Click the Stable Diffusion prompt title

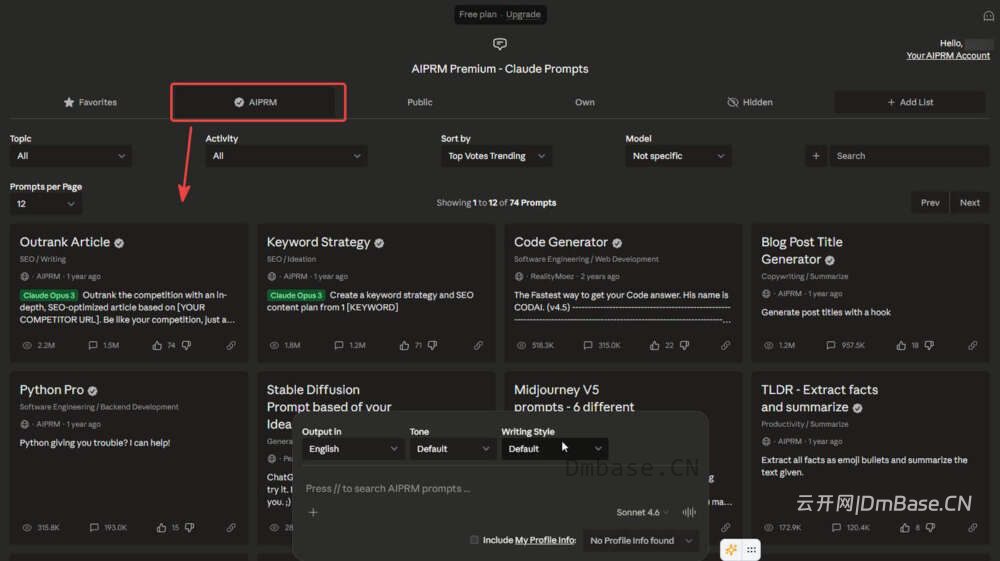pos(328,406)
